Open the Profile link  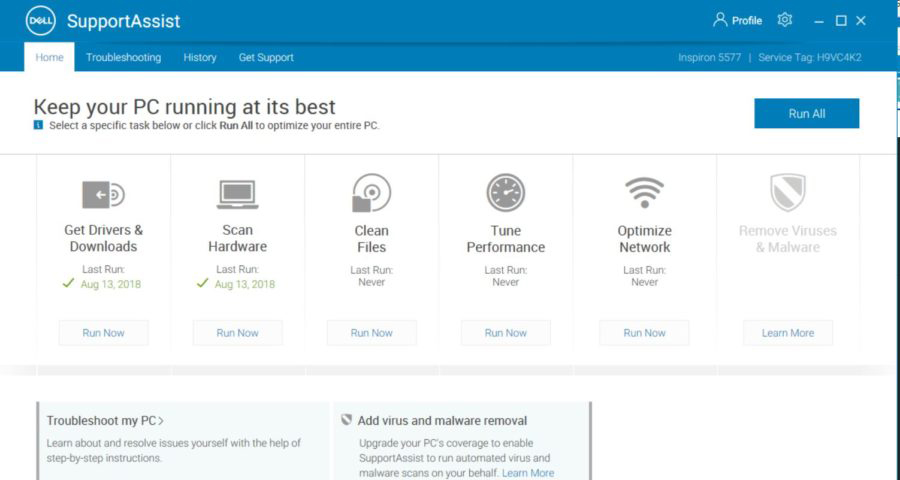pyautogui.click(x=747, y=21)
